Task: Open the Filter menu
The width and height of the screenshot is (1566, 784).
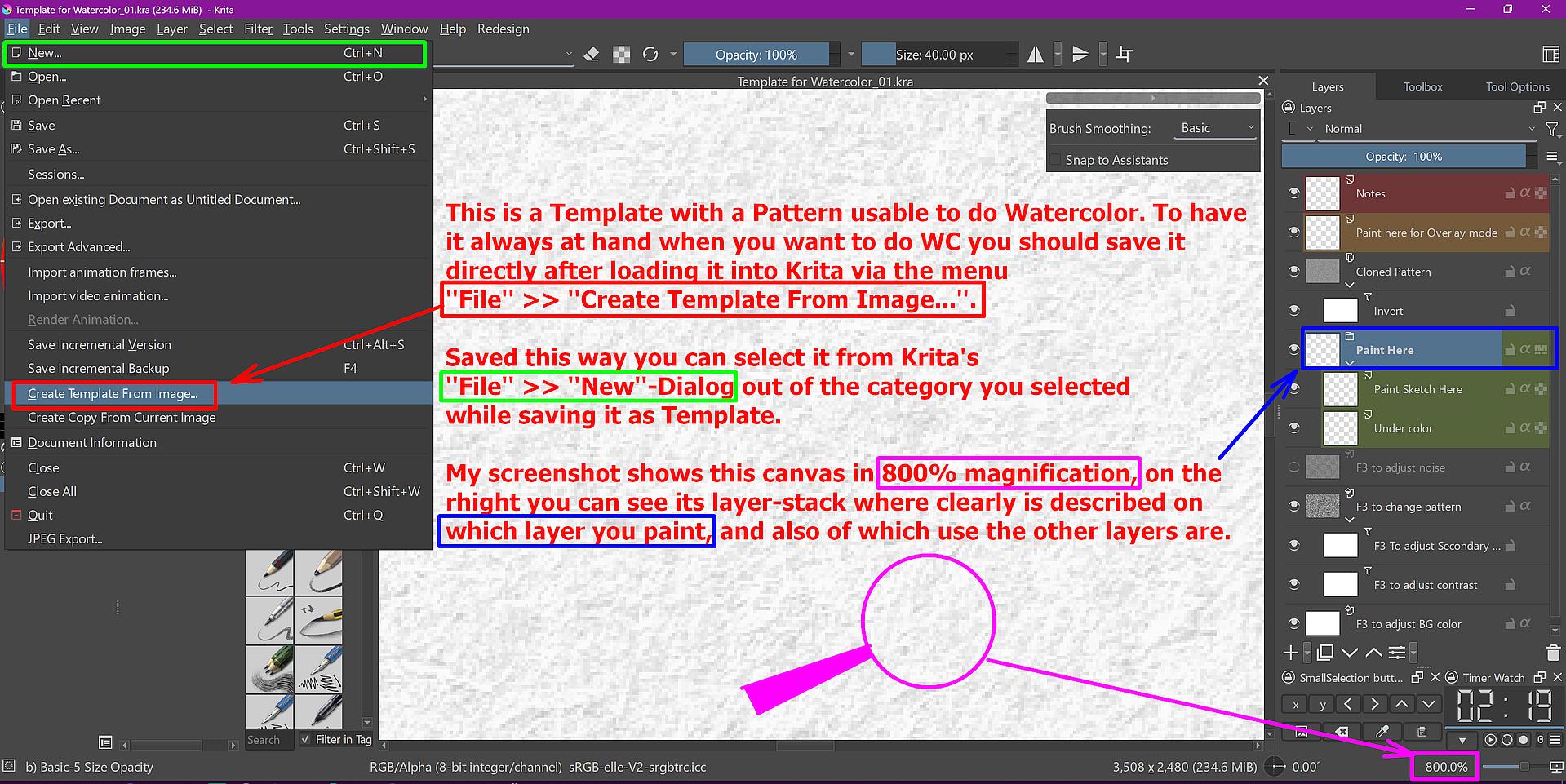Action: 258,29
